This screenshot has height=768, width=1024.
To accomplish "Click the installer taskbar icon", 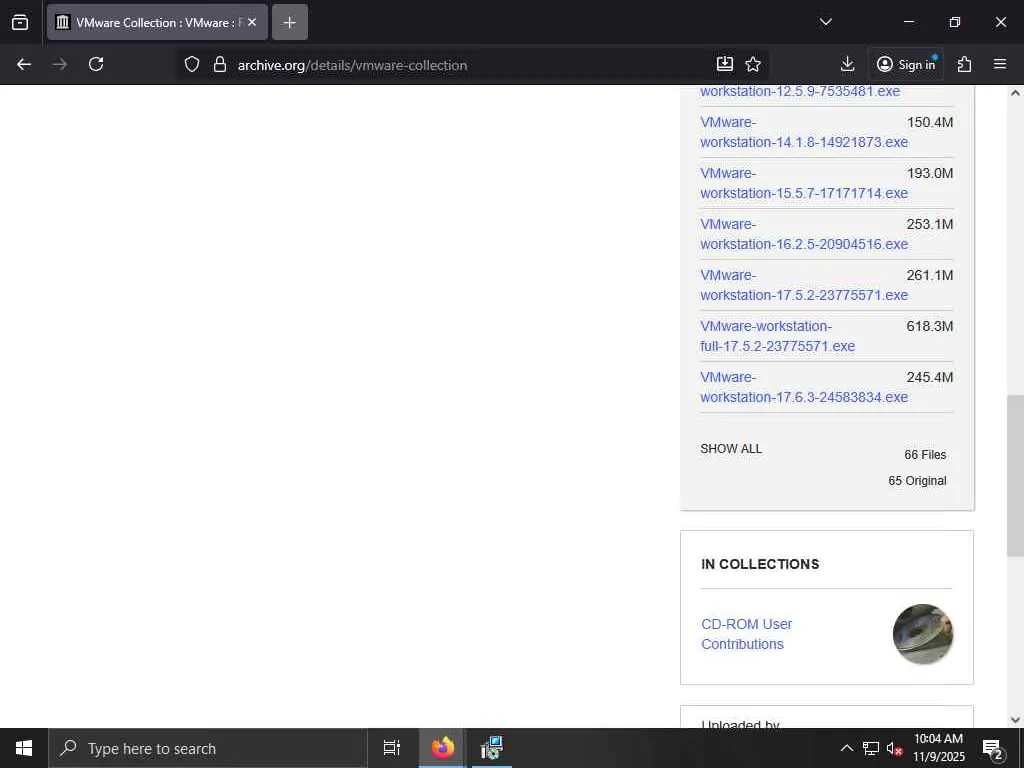I will click(x=490, y=748).
